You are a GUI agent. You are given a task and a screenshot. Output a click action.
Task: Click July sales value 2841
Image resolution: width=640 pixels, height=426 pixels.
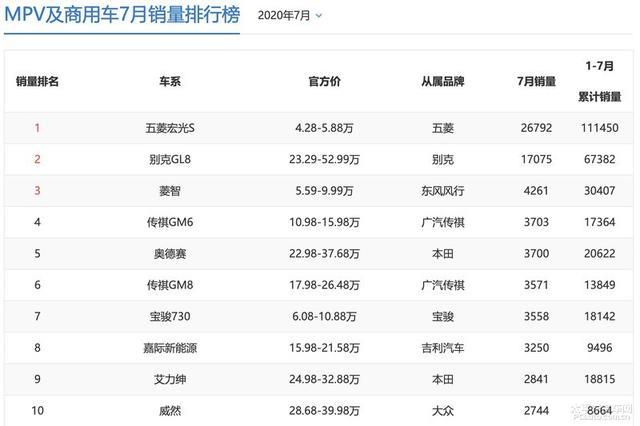pos(536,379)
